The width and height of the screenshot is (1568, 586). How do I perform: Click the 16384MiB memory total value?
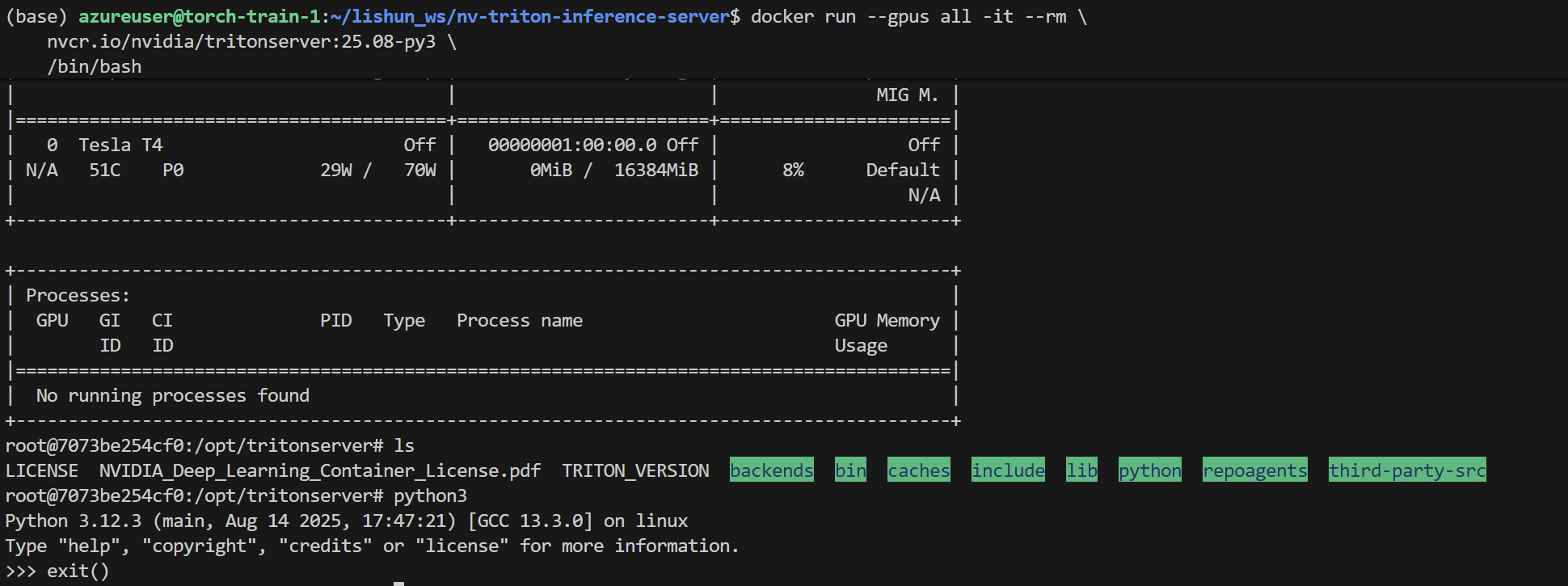tap(655, 170)
